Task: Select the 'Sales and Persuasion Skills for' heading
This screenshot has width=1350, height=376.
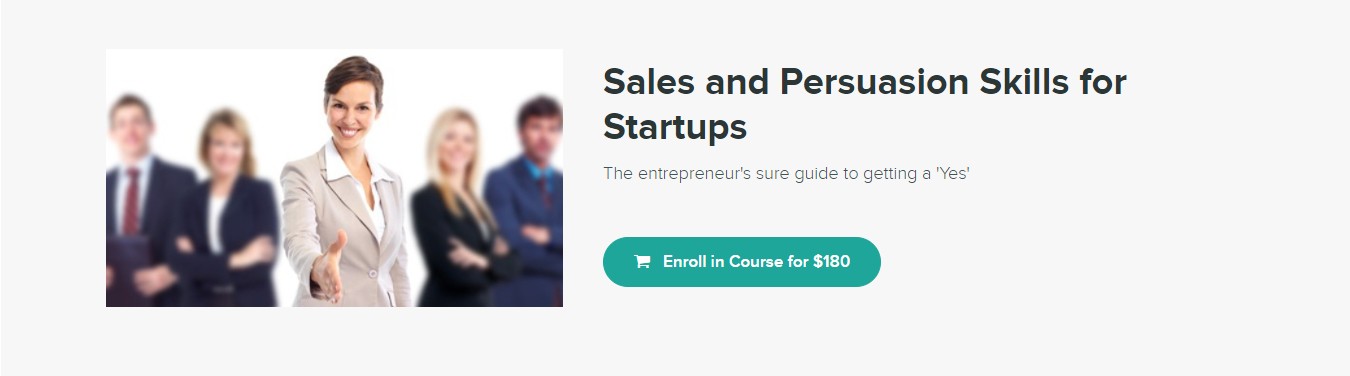Action: [x=865, y=83]
